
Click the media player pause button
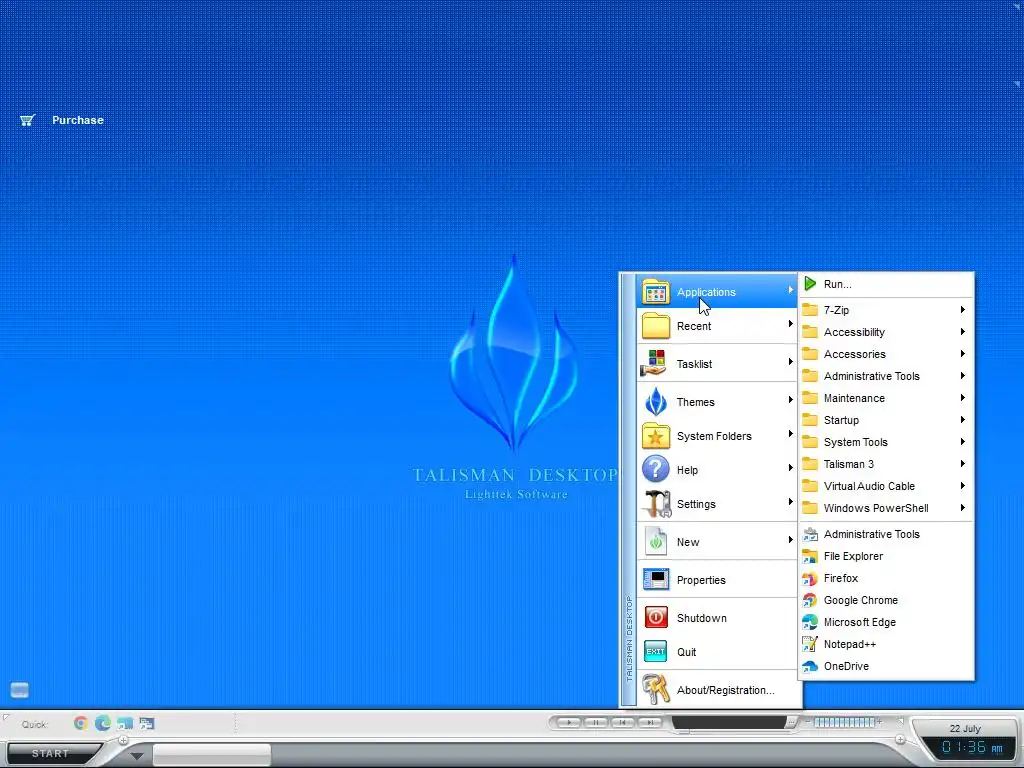596,722
